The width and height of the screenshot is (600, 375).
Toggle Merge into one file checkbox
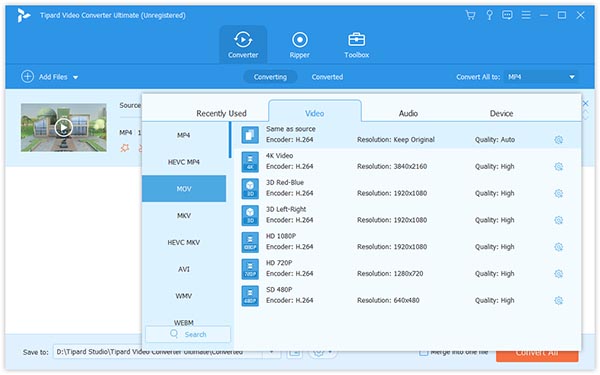click(x=423, y=352)
